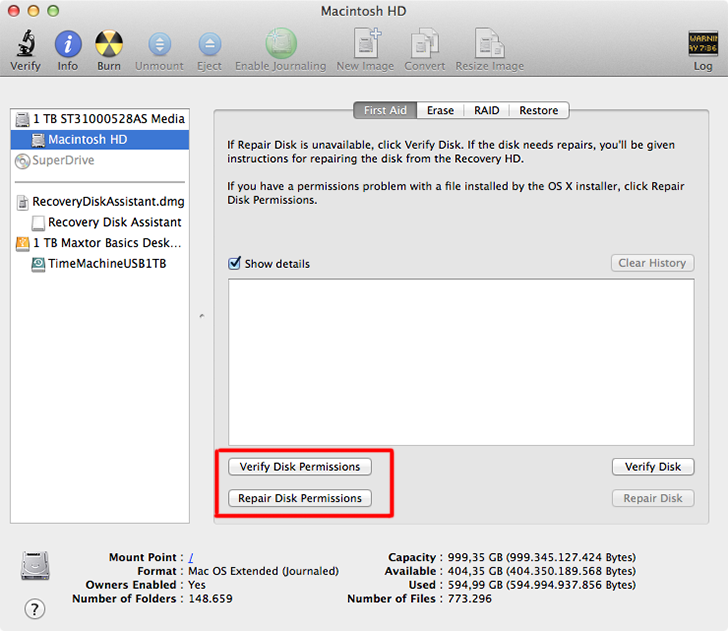Click the green zoom window button
Screen dimensions: 728x631
(53, 11)
